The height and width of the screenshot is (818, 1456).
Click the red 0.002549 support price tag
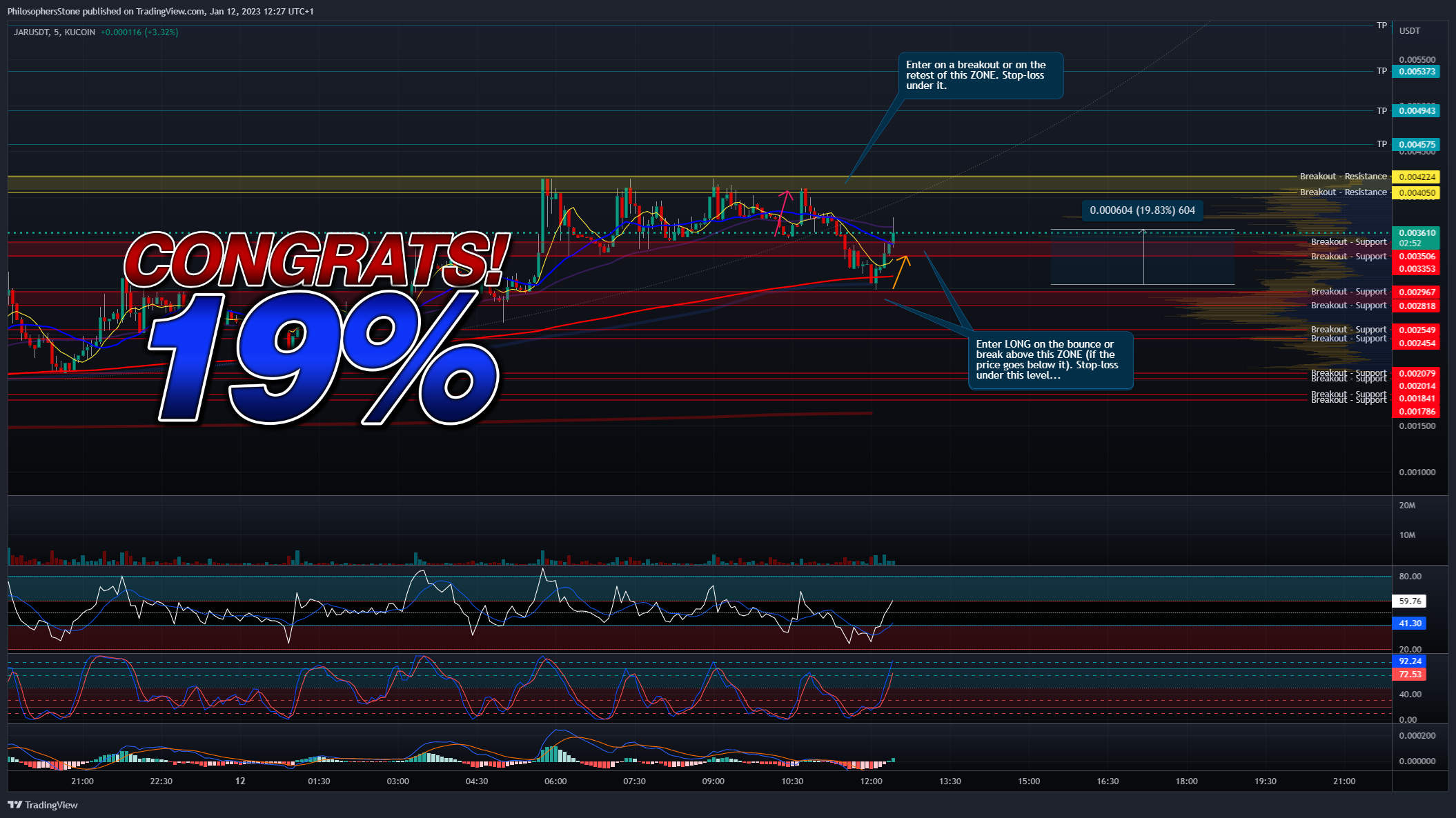tap(1416, 330)
